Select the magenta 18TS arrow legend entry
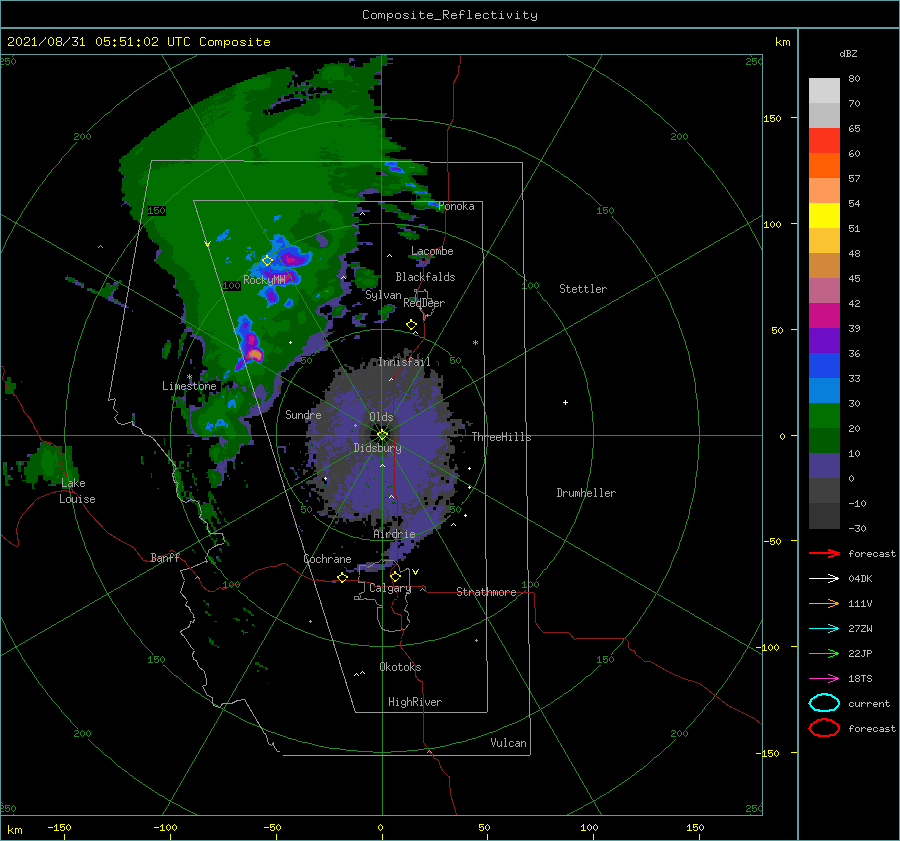The width and height of the screenshot is (900, 841). click(x=824, y=679)
